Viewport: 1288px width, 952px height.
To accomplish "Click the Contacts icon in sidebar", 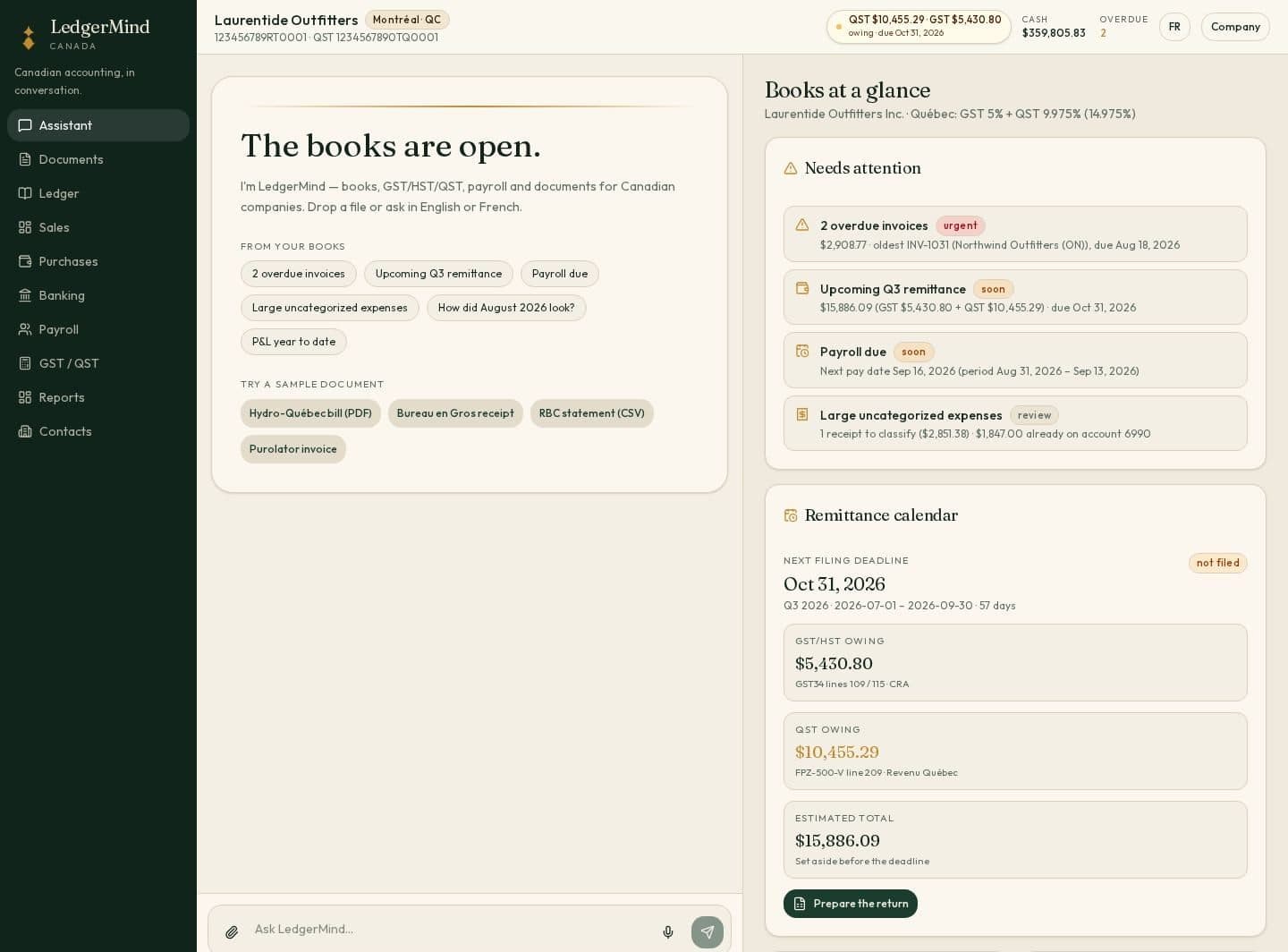I will click(25, 431).
